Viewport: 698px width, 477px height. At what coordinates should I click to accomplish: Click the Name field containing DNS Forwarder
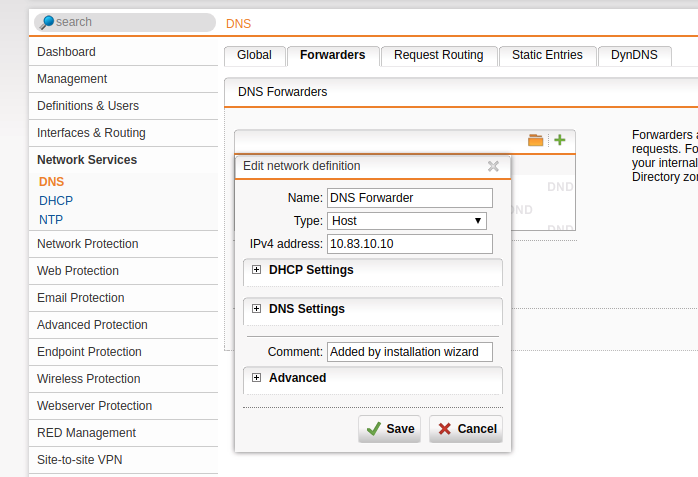[x=410, y=198]
